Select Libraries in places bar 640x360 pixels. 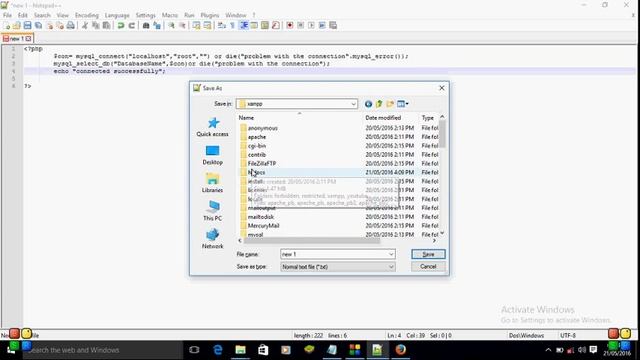(x=212, y=183)
